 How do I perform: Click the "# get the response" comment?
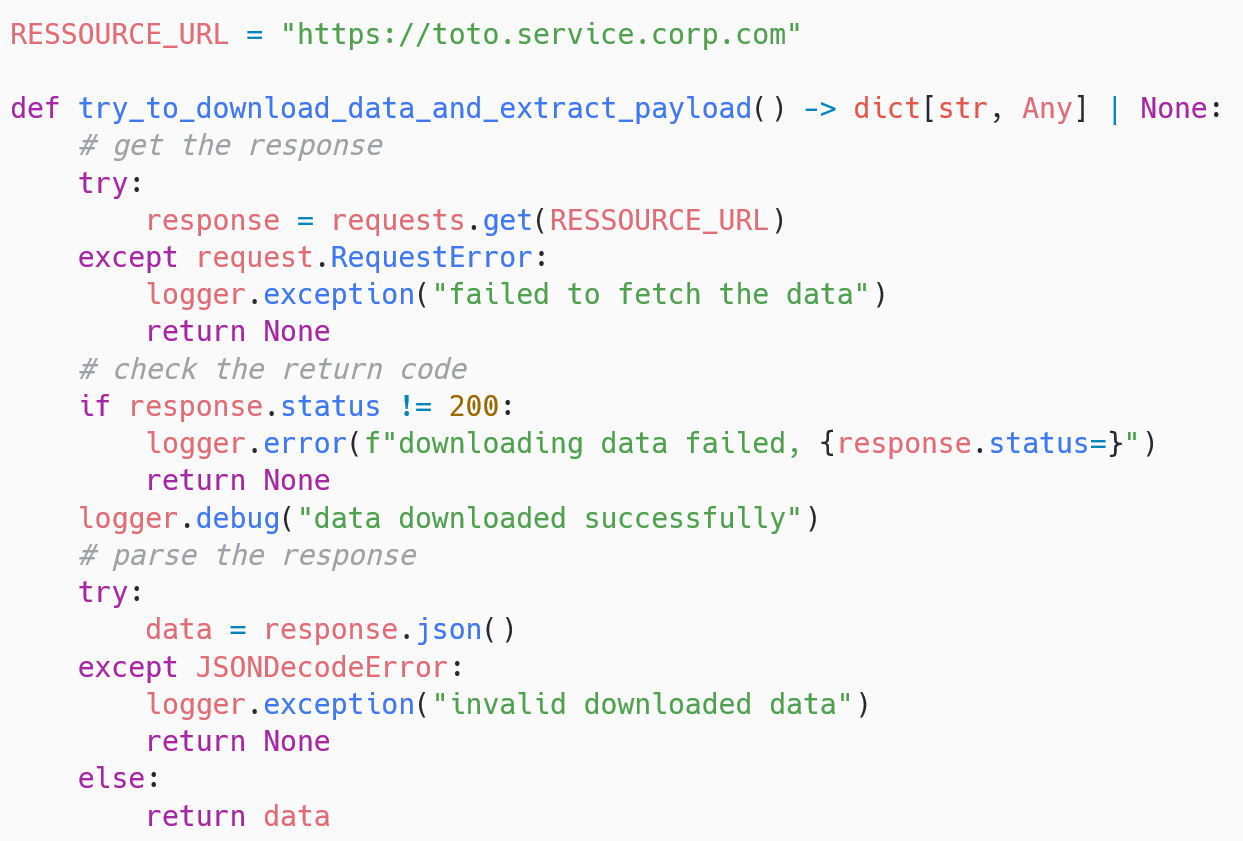tap(230, 146)
